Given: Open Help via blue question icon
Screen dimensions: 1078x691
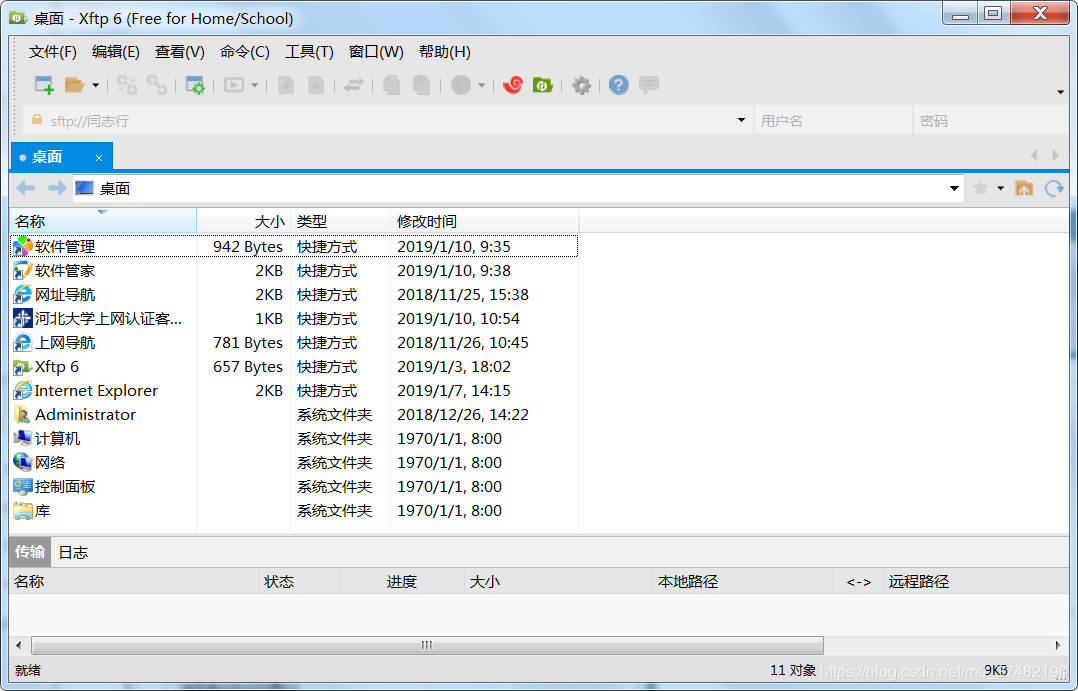Looking at the screenshot, I should click(619, 85).
